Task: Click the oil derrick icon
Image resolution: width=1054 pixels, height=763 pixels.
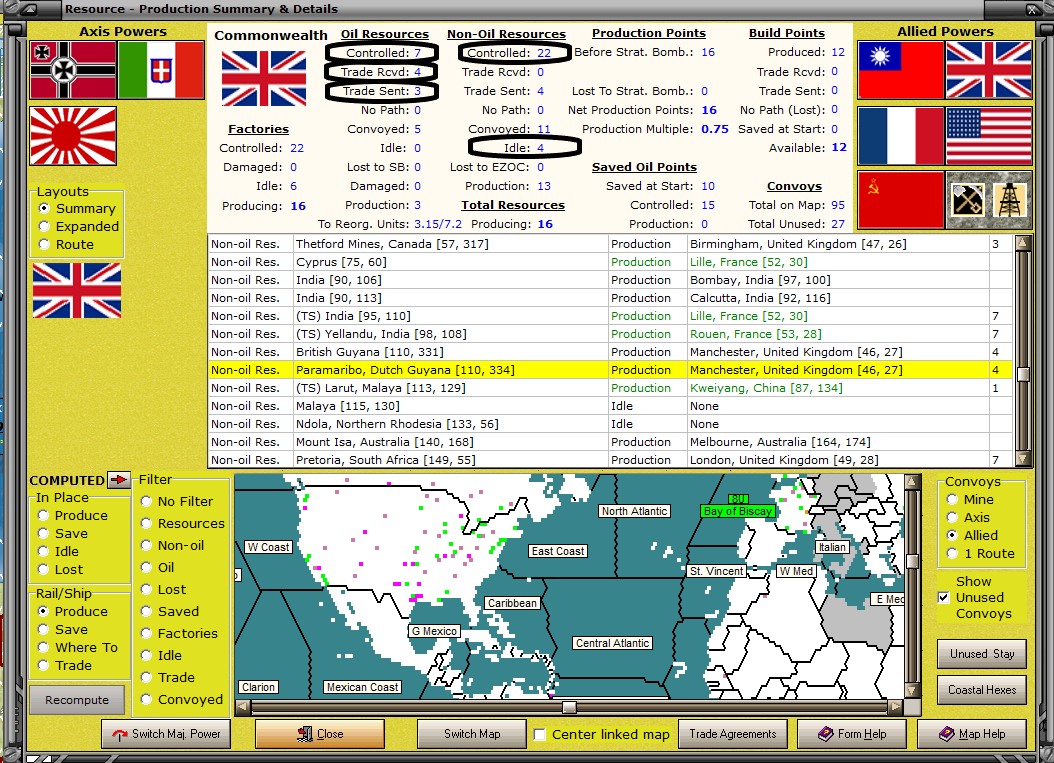Action: [1010, 200]
